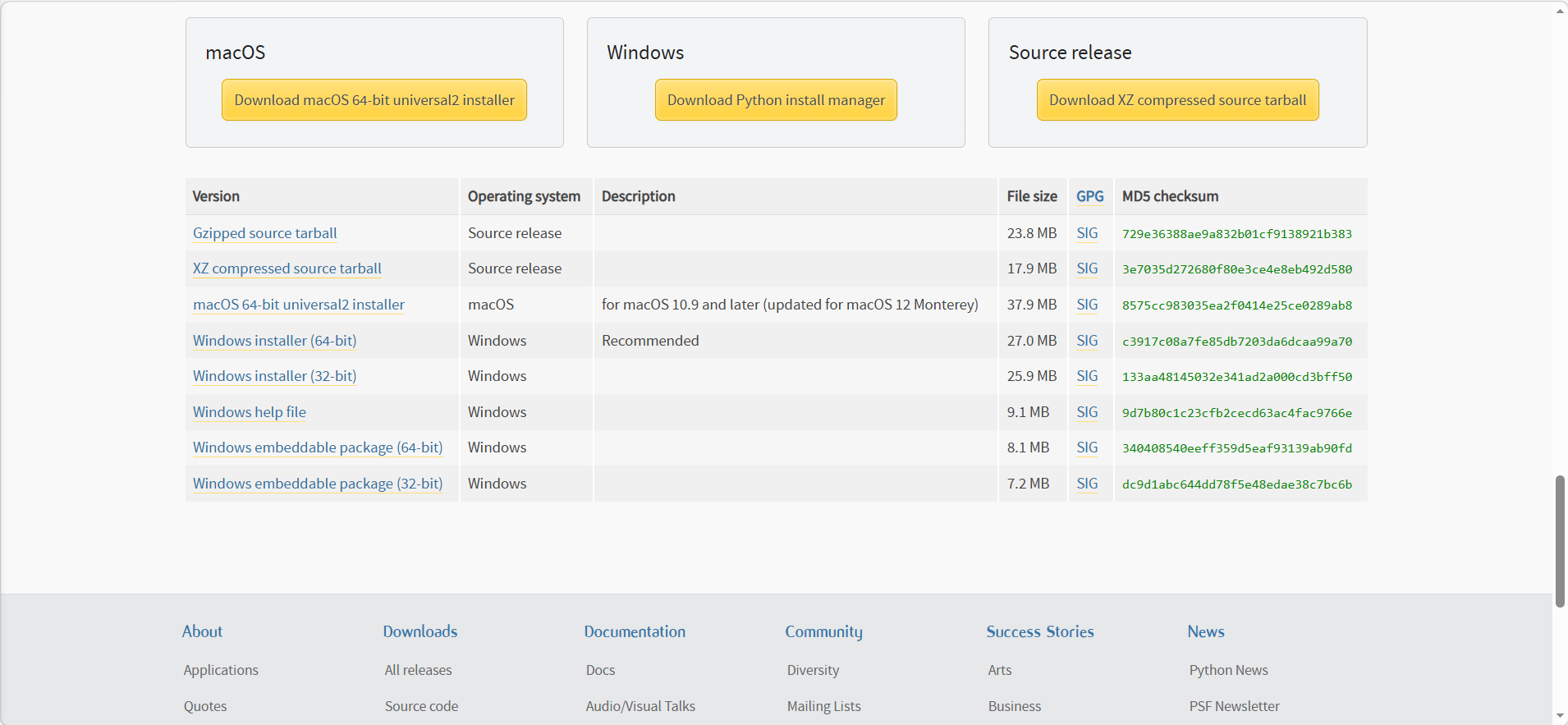Open Windows embeddable package (64-bit) link
The width and height of the screenshot is (1568, 725).
coord(318,447)
